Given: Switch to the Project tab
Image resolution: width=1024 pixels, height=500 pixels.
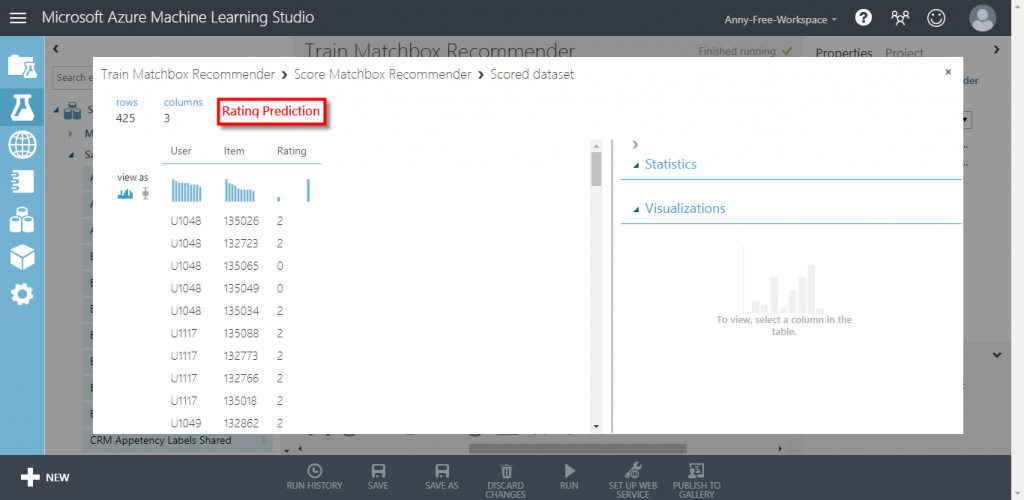Looking at the screenshot, I should coord(904,54).
